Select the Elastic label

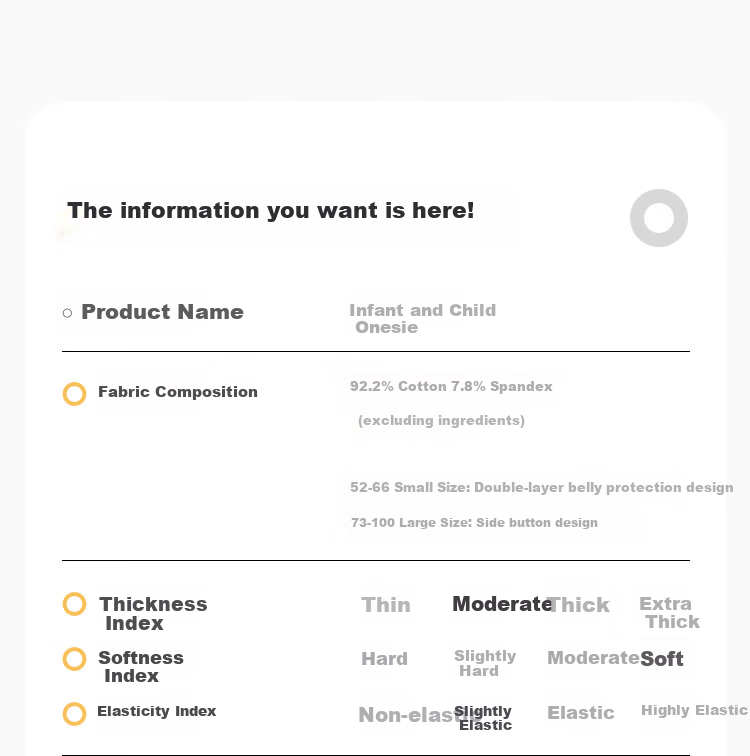(x=581, y=713)
